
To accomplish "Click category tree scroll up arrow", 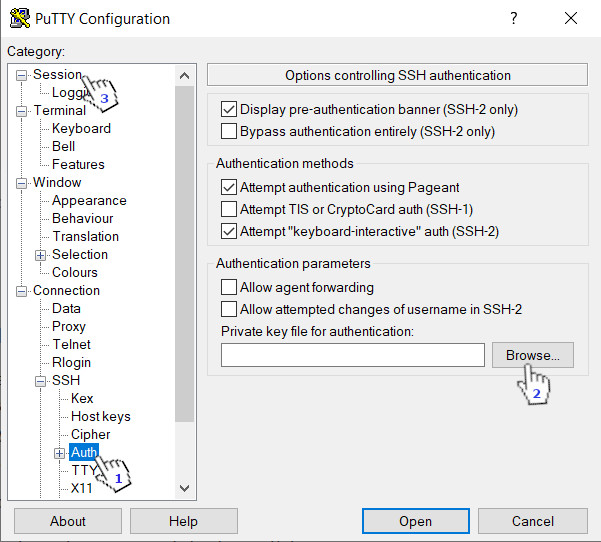I will [184, 76].
